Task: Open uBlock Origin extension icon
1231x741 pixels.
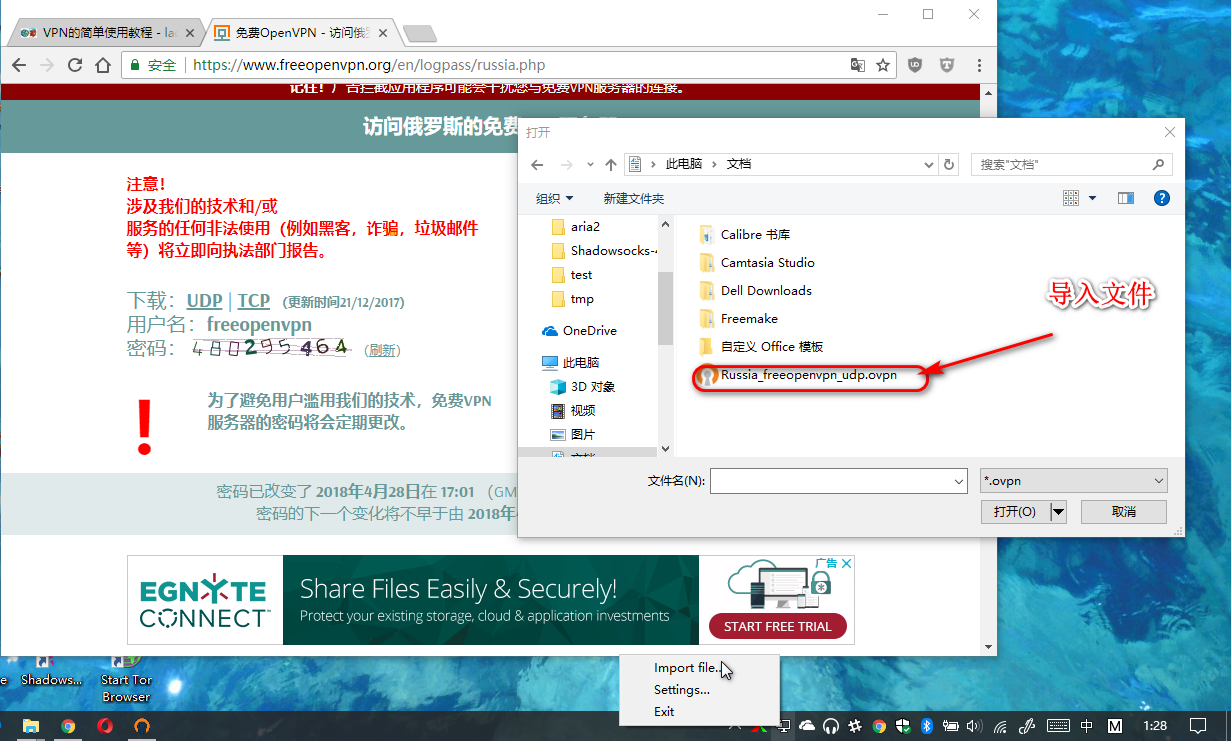Action: (x=914, y=65)
